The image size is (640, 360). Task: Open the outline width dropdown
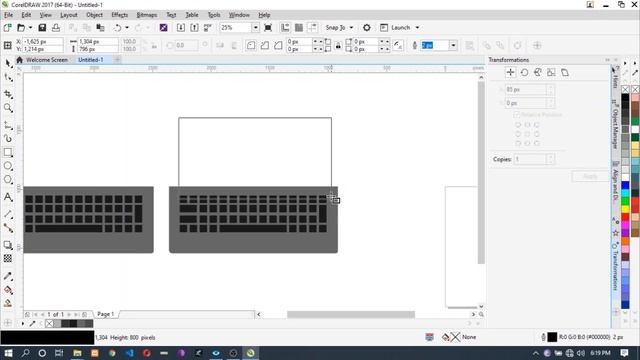(x=453, y=45)
